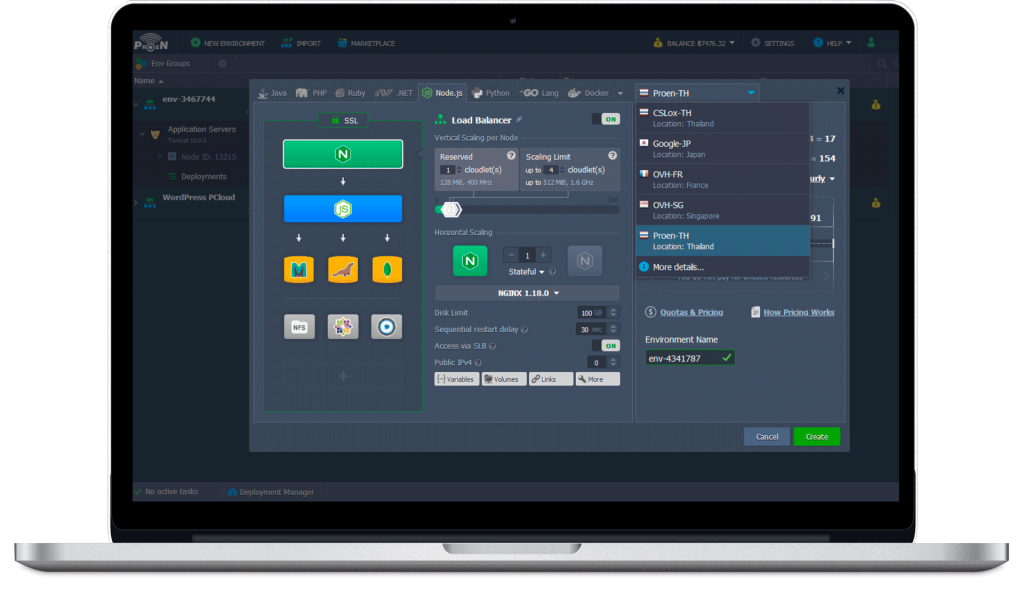Open the Marketplace from the top bar
This screenshot has width=1024, height=591.
(x=366, y=43)
